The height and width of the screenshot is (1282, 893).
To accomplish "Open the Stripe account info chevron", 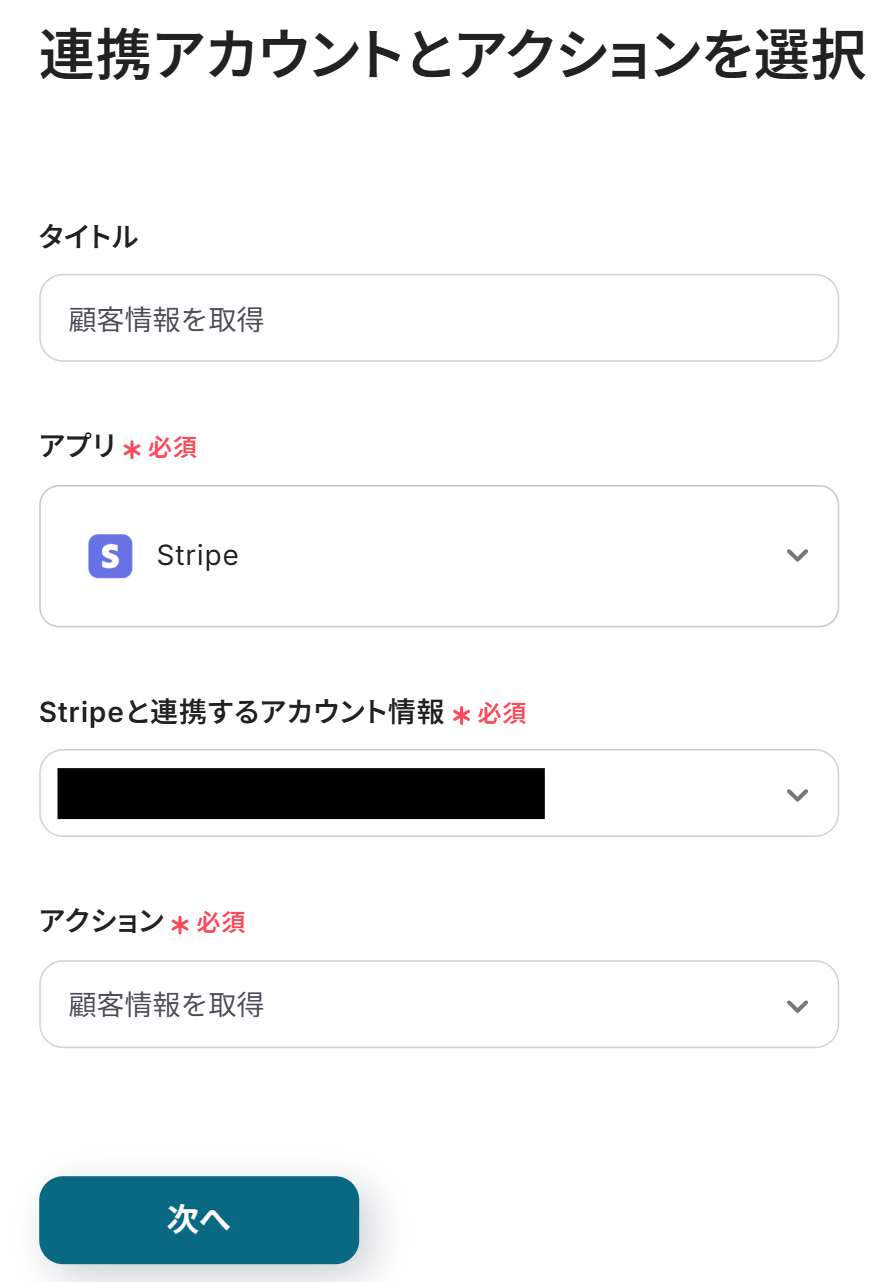I will click(x=797, y=795).
